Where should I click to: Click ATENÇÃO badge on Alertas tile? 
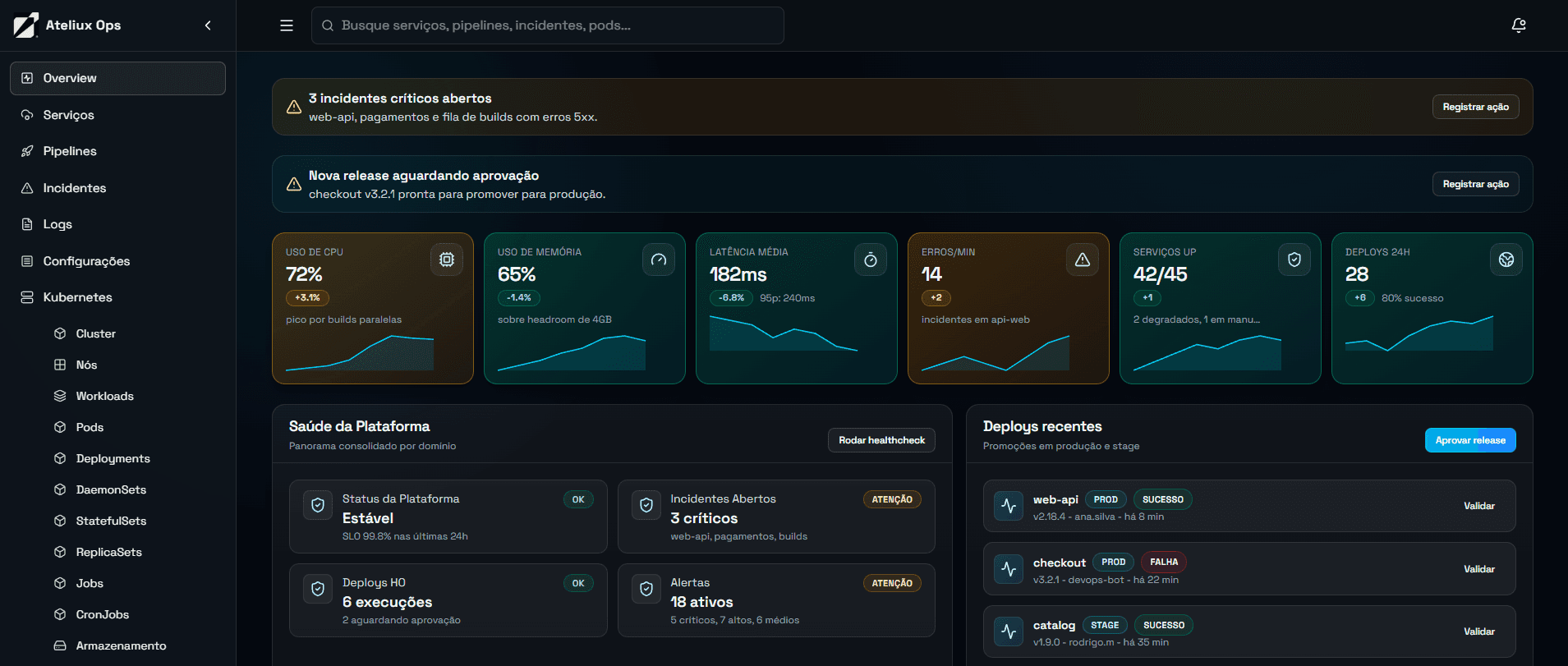pyautogui.click(x=892, y=583)
